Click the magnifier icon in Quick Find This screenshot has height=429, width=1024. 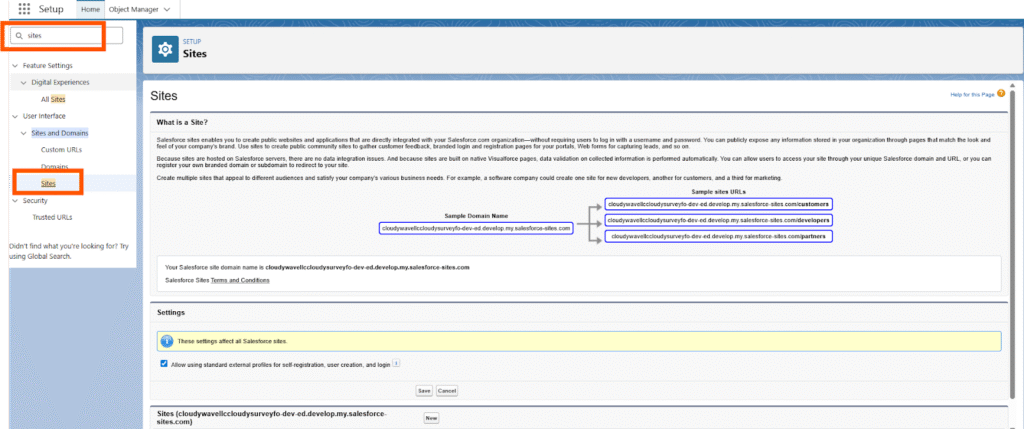coord(20,35)
